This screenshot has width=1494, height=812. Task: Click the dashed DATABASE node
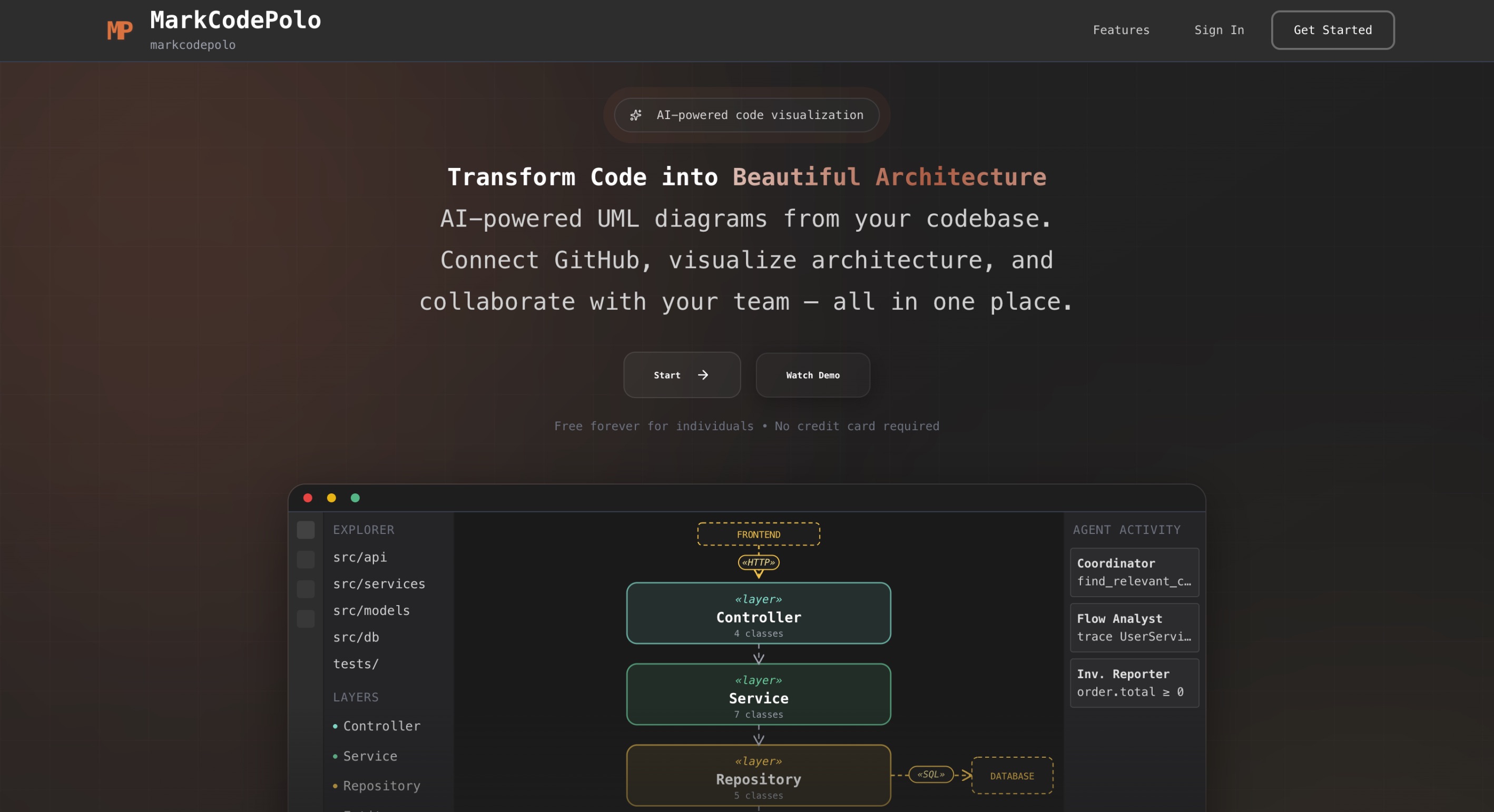(1011, 776)
